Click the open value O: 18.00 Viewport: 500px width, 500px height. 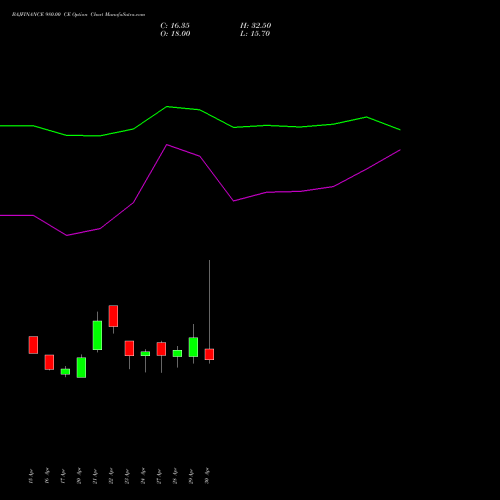pyautogui.click(x=175, y=34)
